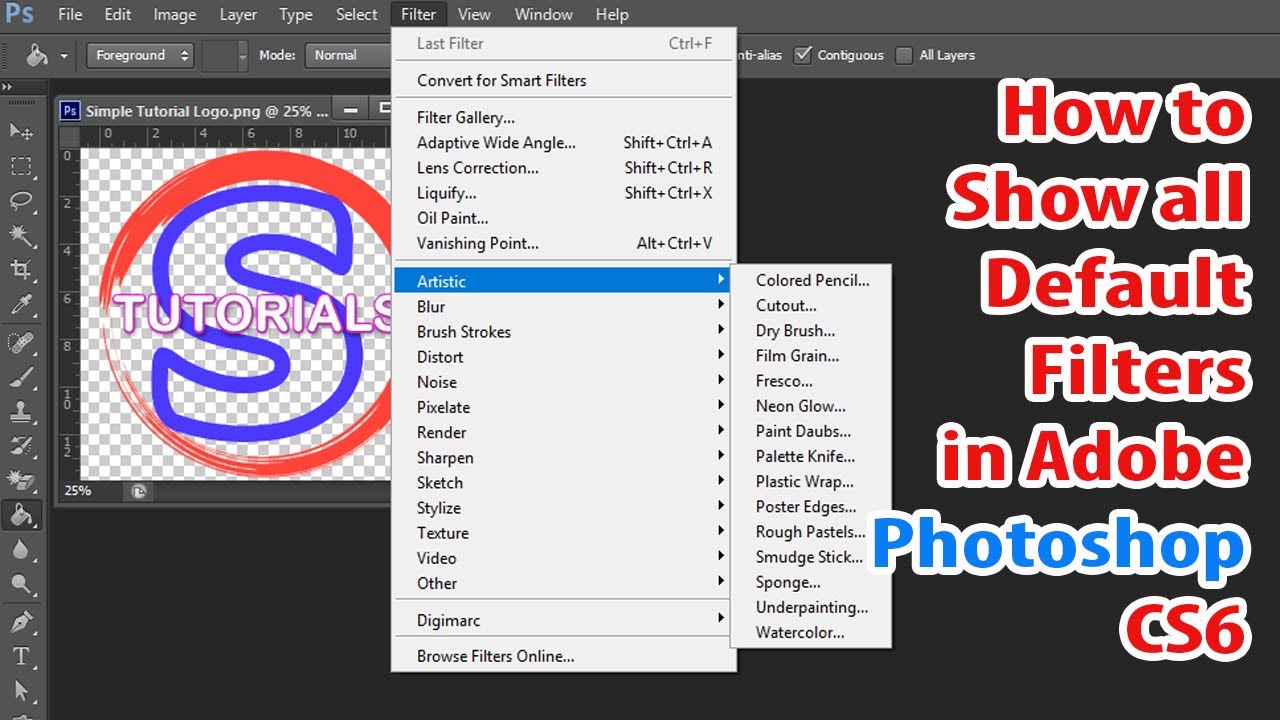Expand the Render filter submenu
The width and height of the screenshot is (1280, 720).
564,432
